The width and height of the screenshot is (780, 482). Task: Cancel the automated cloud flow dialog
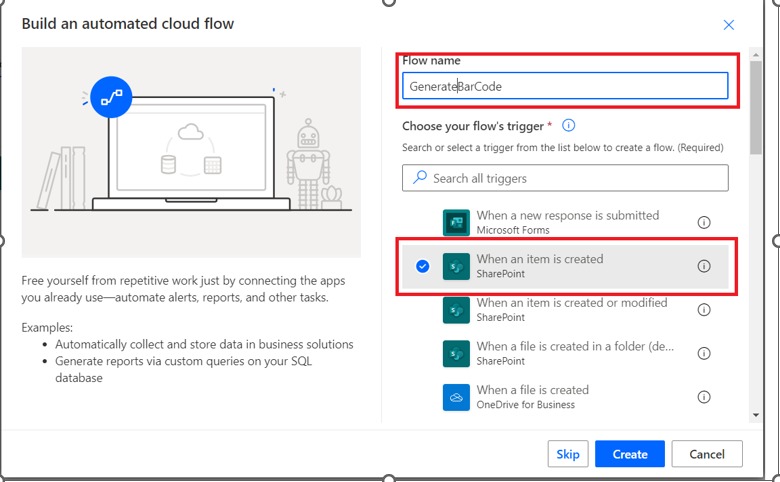(x=707, y=454)
